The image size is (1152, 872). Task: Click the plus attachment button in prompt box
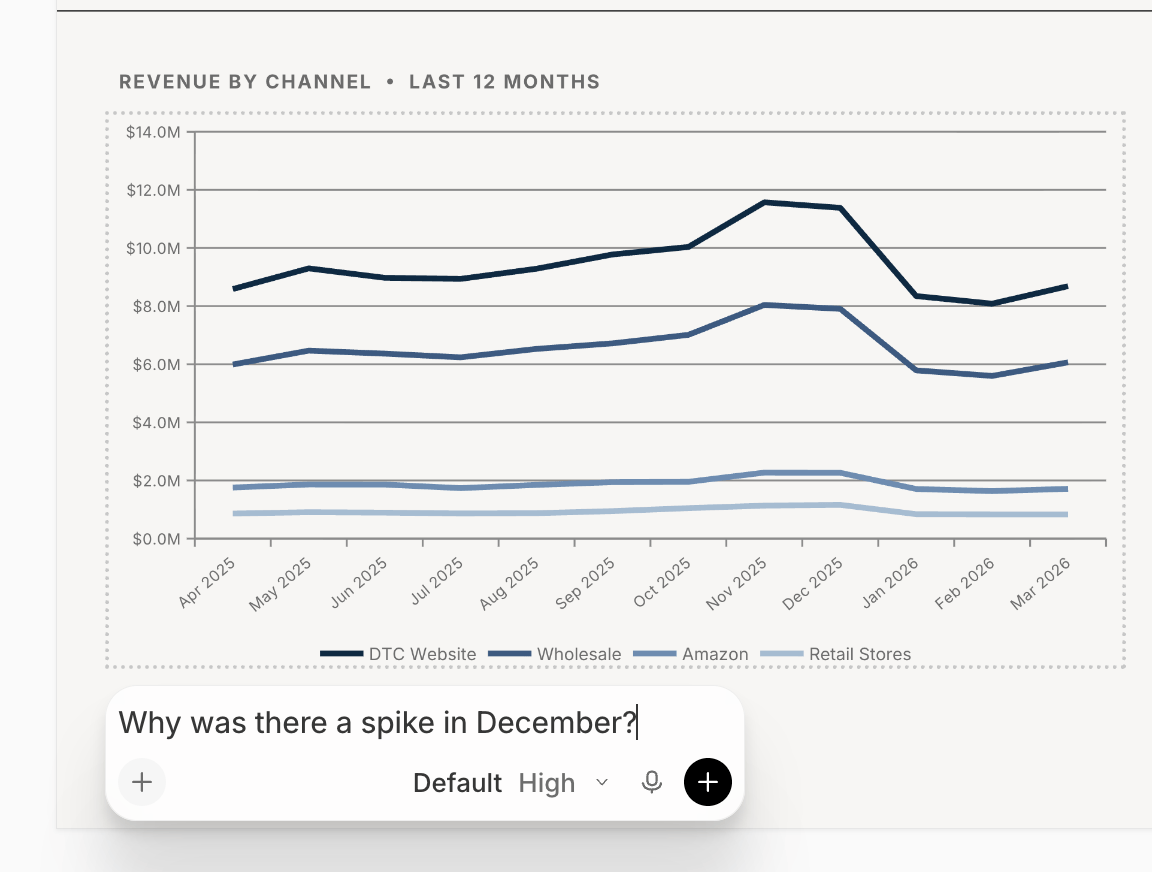click(142, 782)
